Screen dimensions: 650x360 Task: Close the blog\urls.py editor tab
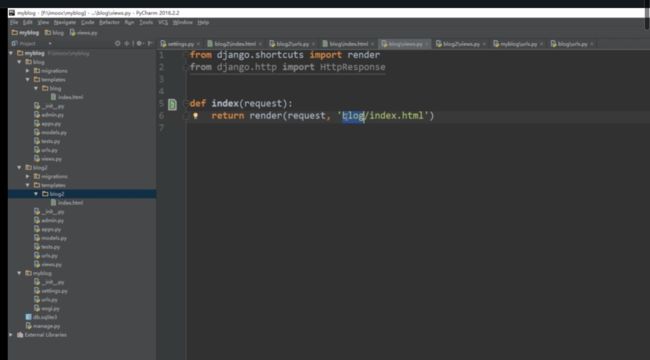[x=592, y=44]
